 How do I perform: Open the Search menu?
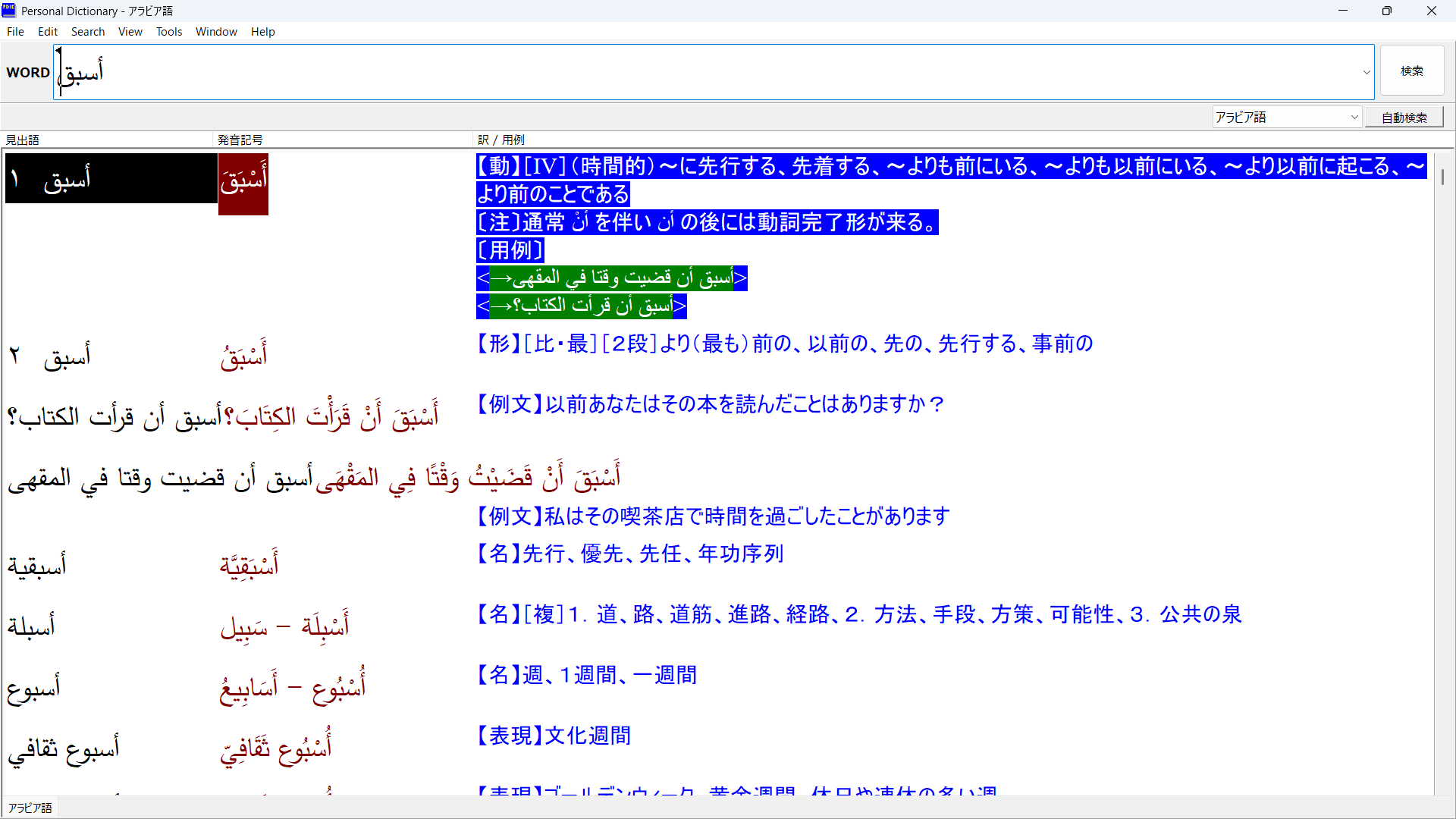point(88,32)
